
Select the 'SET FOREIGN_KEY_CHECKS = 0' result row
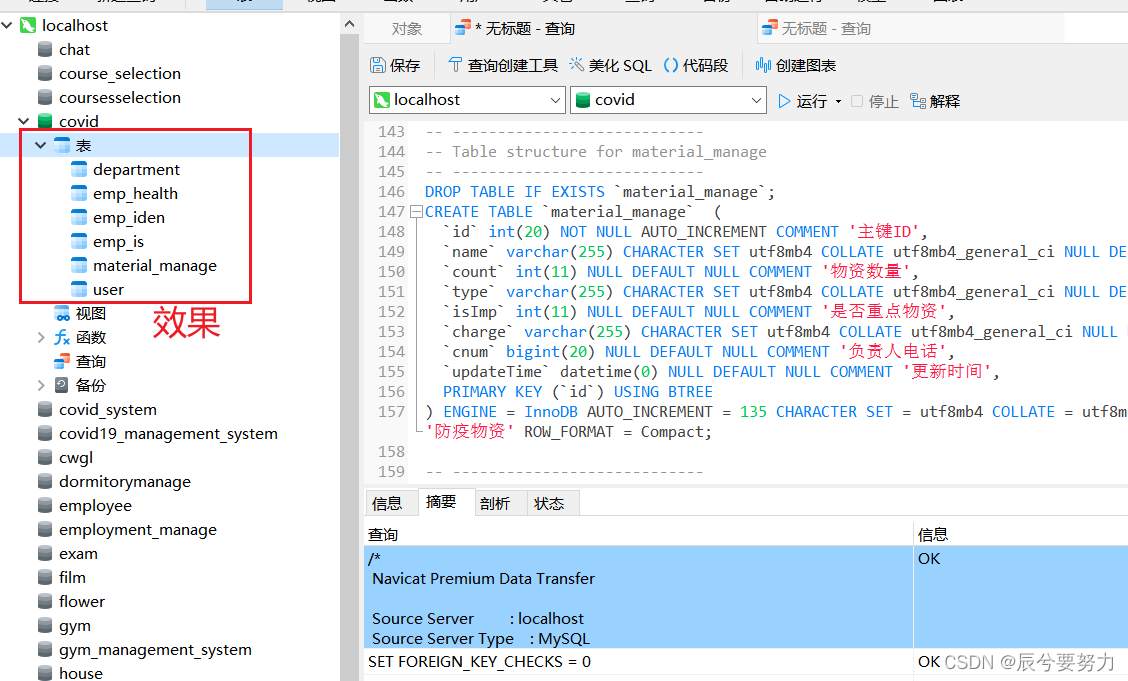[746, 662]
